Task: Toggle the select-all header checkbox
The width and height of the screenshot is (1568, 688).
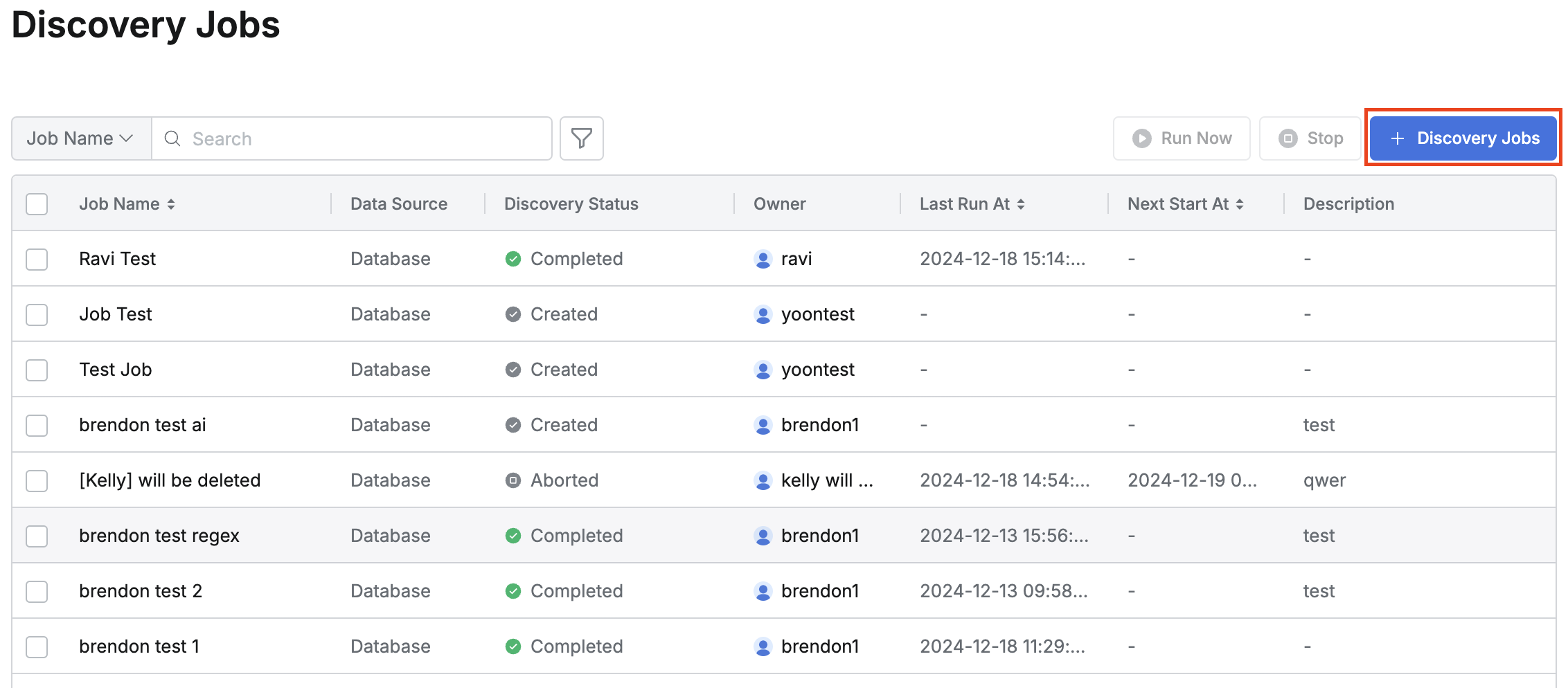Action: [37, 204]
